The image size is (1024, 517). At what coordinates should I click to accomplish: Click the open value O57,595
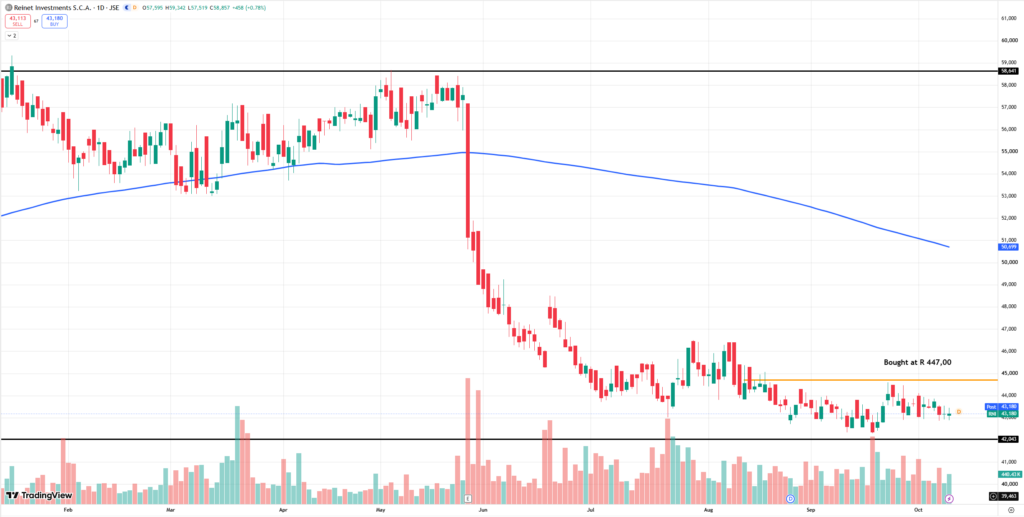tap(152, 8)
